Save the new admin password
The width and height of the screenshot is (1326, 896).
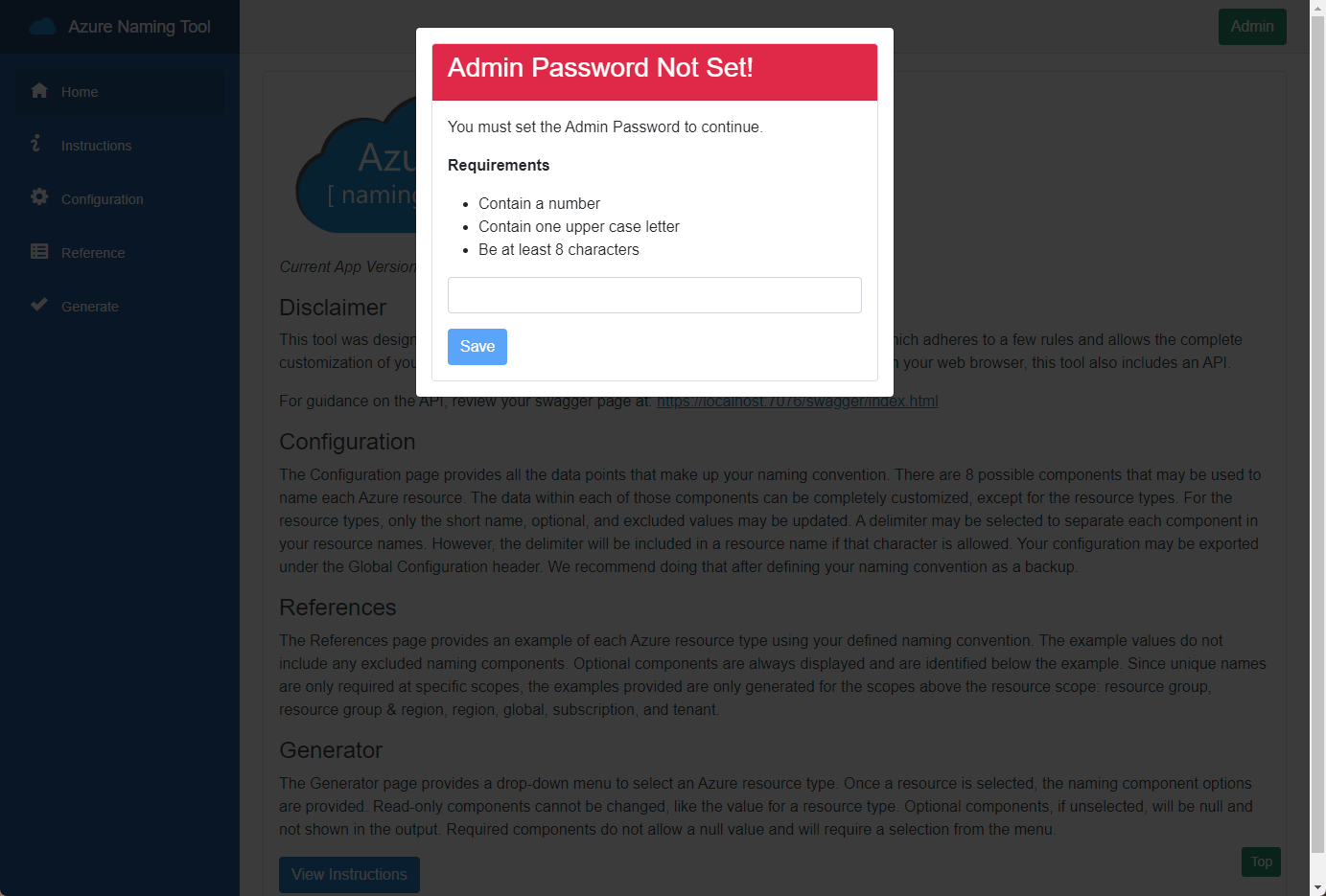(477, 346)
